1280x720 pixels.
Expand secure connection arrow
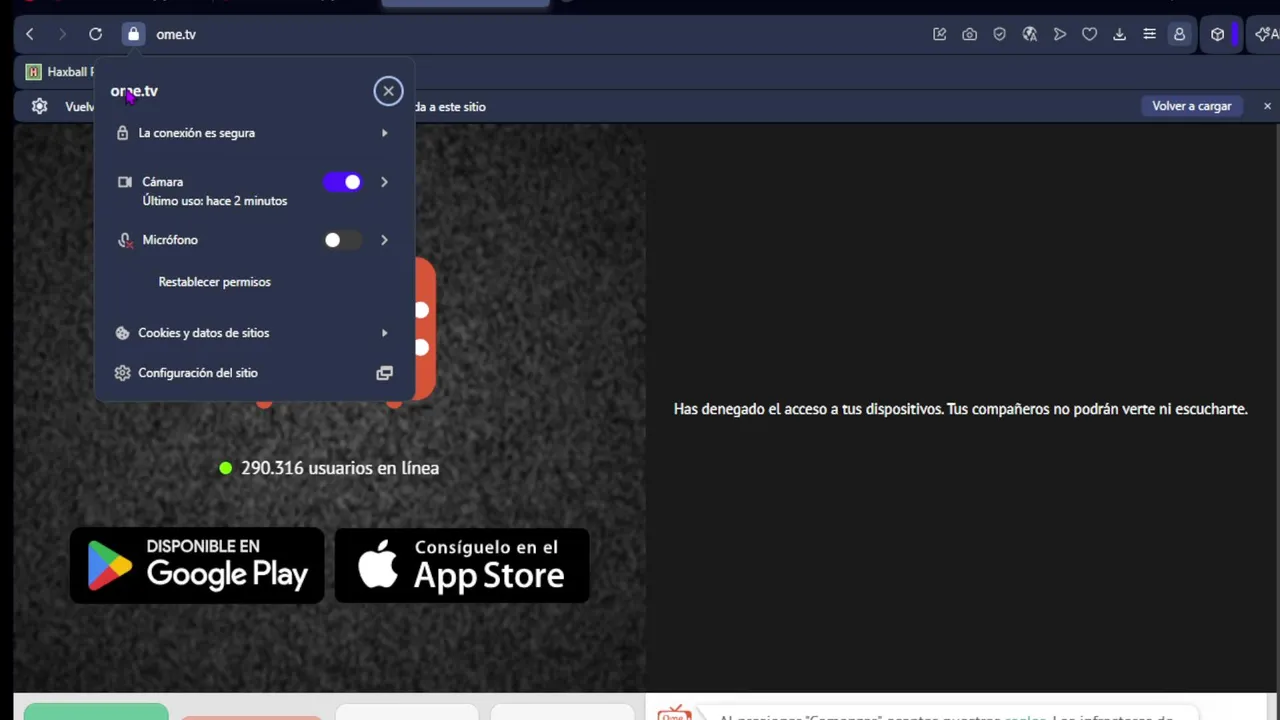[x=384, y=133]
